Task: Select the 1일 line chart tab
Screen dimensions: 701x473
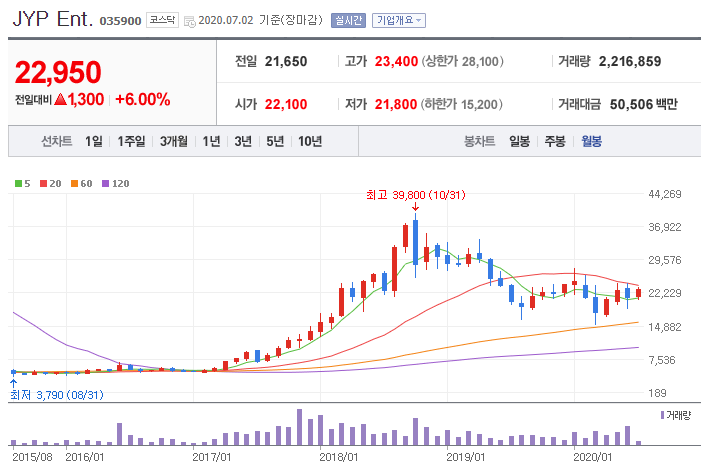Action: 94,141
